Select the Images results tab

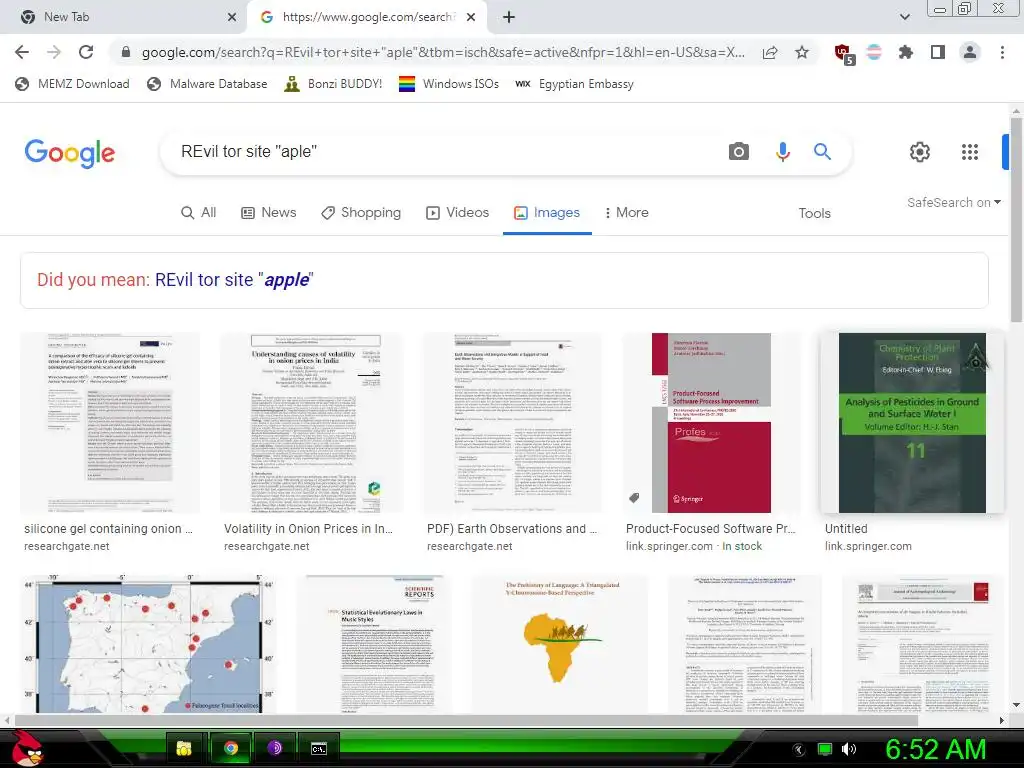pyautogui.click(x=547, y=212)
